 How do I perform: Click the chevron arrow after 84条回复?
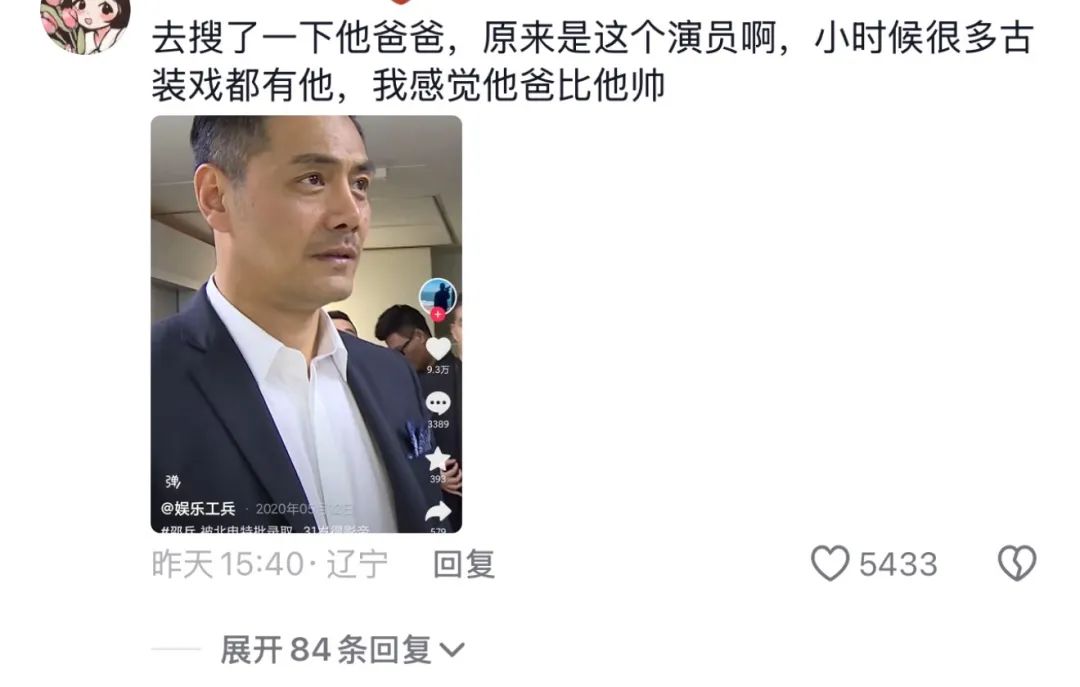pos(452,650)
